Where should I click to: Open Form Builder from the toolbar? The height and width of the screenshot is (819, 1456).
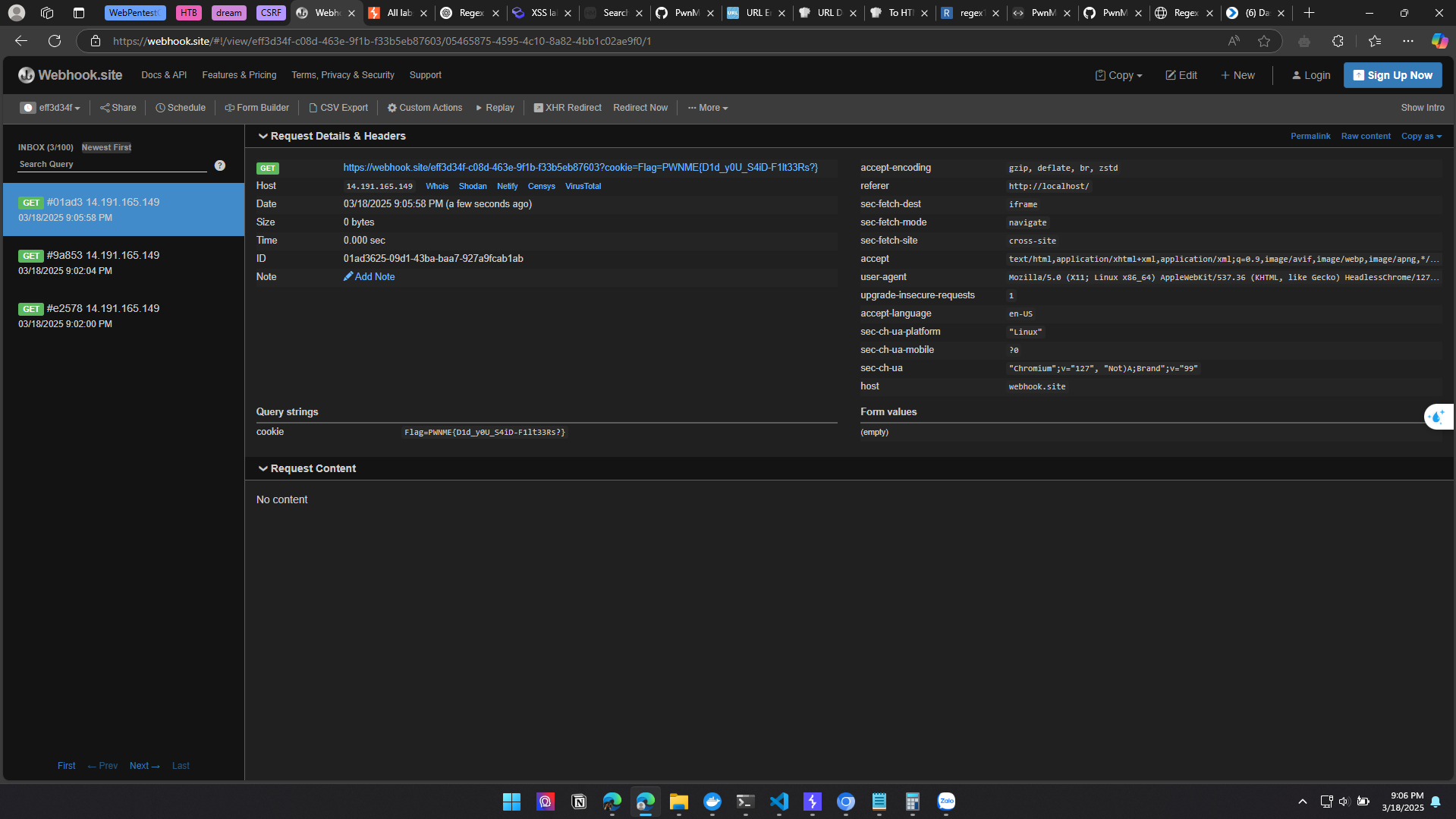[x=256, y=108]
